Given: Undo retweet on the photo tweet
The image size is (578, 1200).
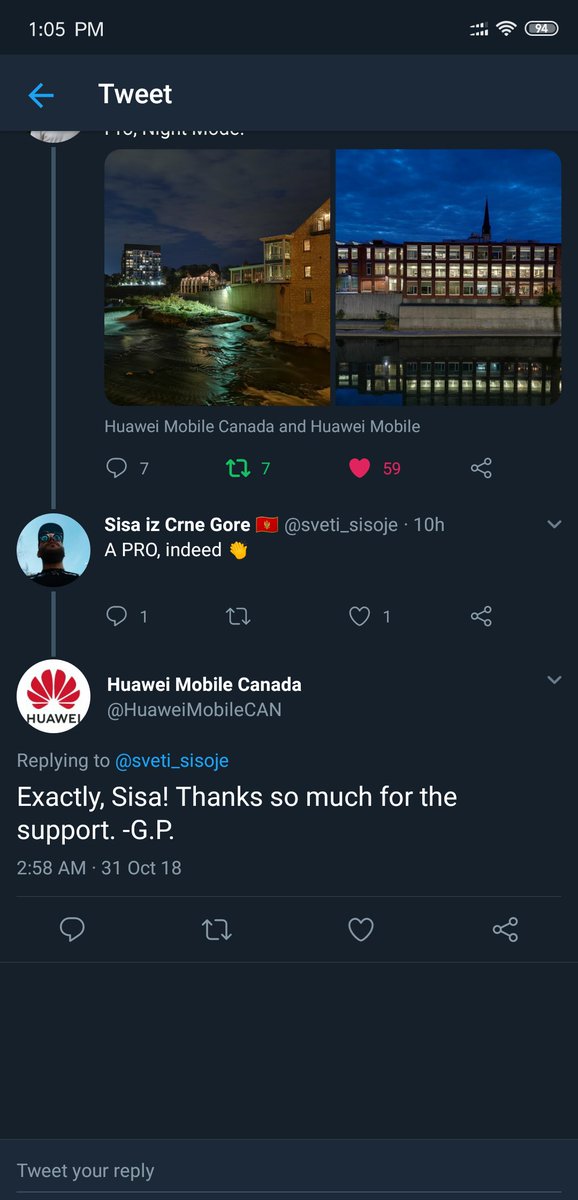Looking at the screenshot, I should [x=238, y=468].
